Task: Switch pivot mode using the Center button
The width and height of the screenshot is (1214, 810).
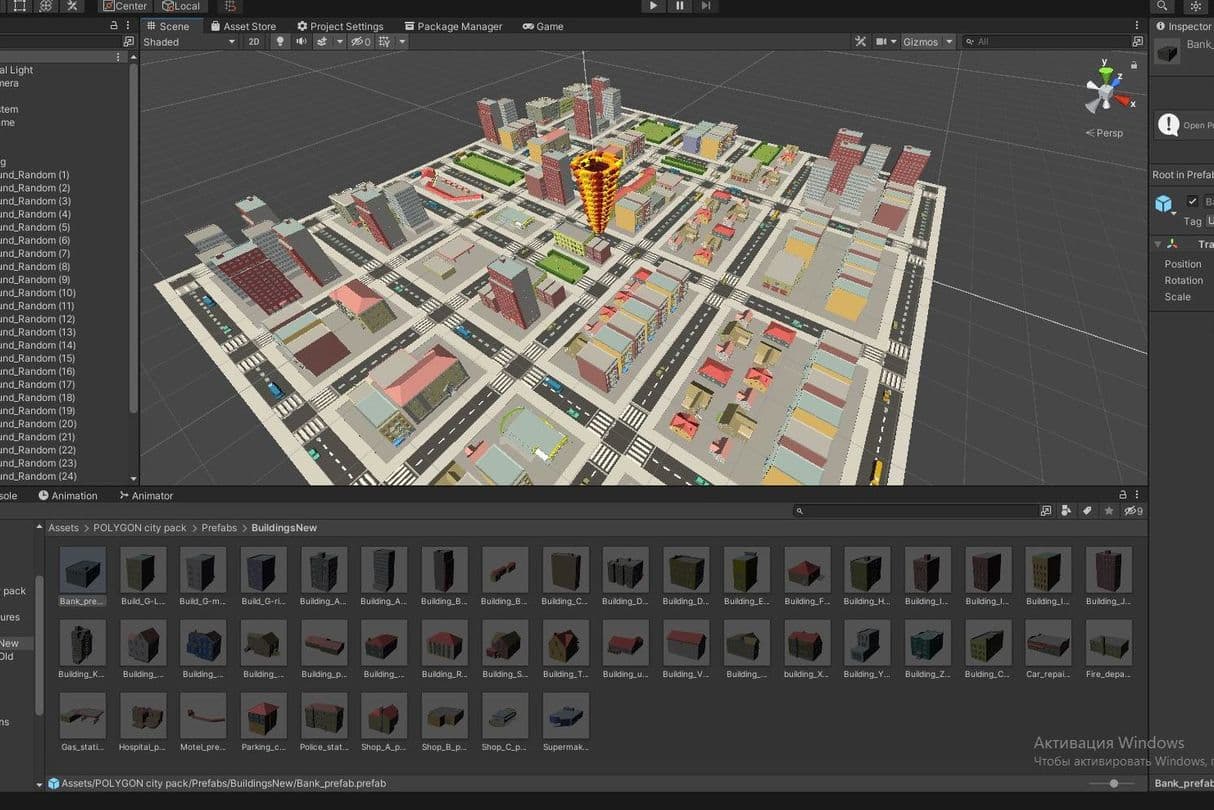Action: 125,6
